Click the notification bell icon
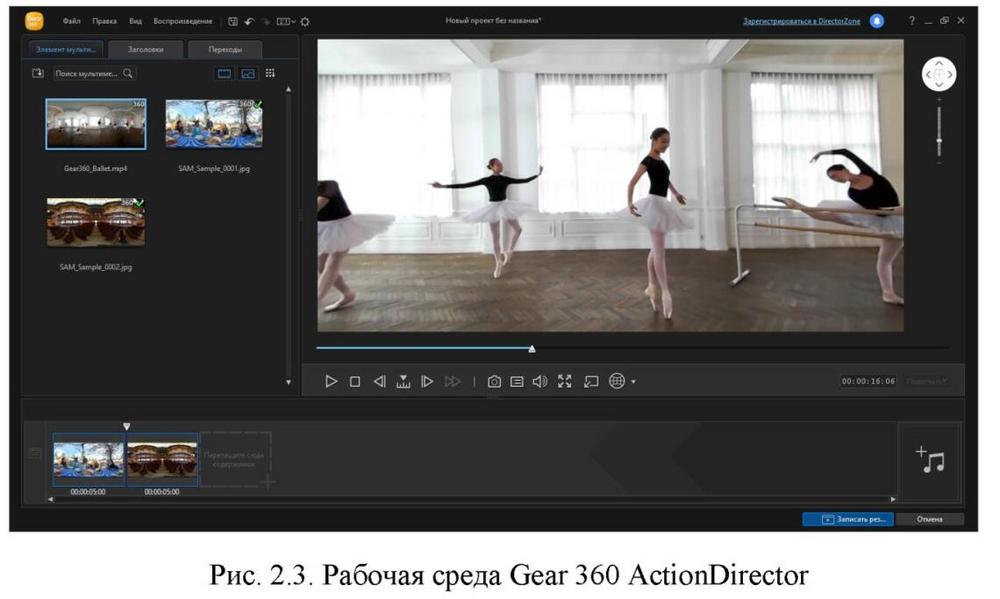 tap(876, 20)
